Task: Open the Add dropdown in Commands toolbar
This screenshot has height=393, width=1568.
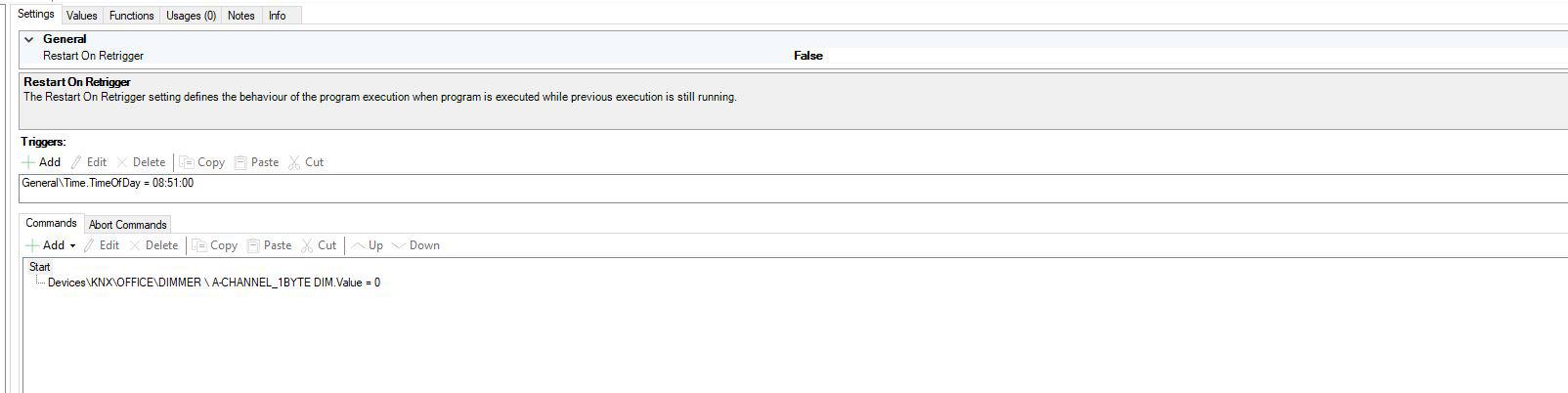Action: tap(72, 246)
